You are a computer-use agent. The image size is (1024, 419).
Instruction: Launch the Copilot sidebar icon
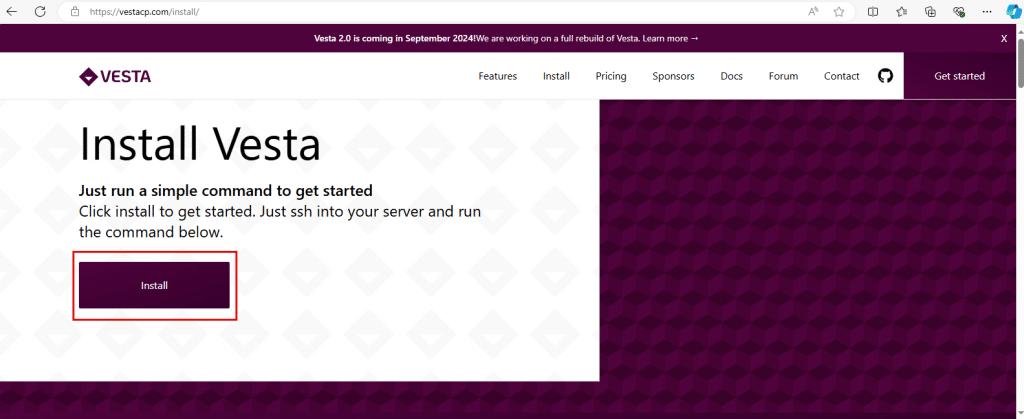1011,12
